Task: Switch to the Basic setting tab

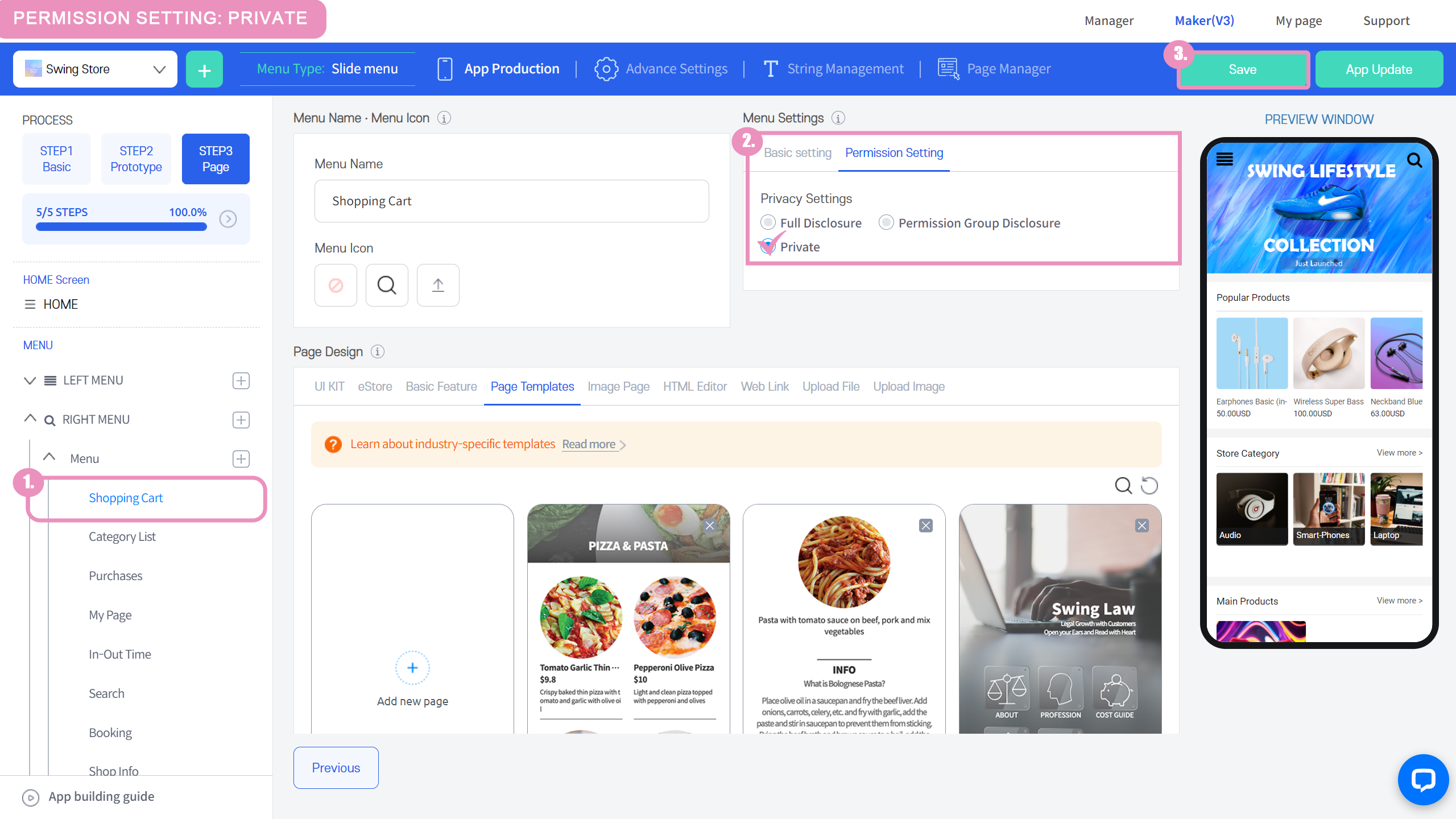Action: point(797,153)
